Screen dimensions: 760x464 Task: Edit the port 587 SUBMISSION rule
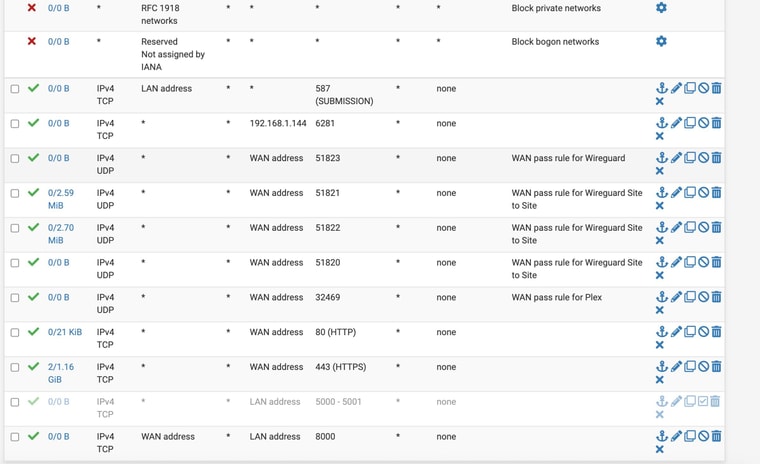(676, 88)
